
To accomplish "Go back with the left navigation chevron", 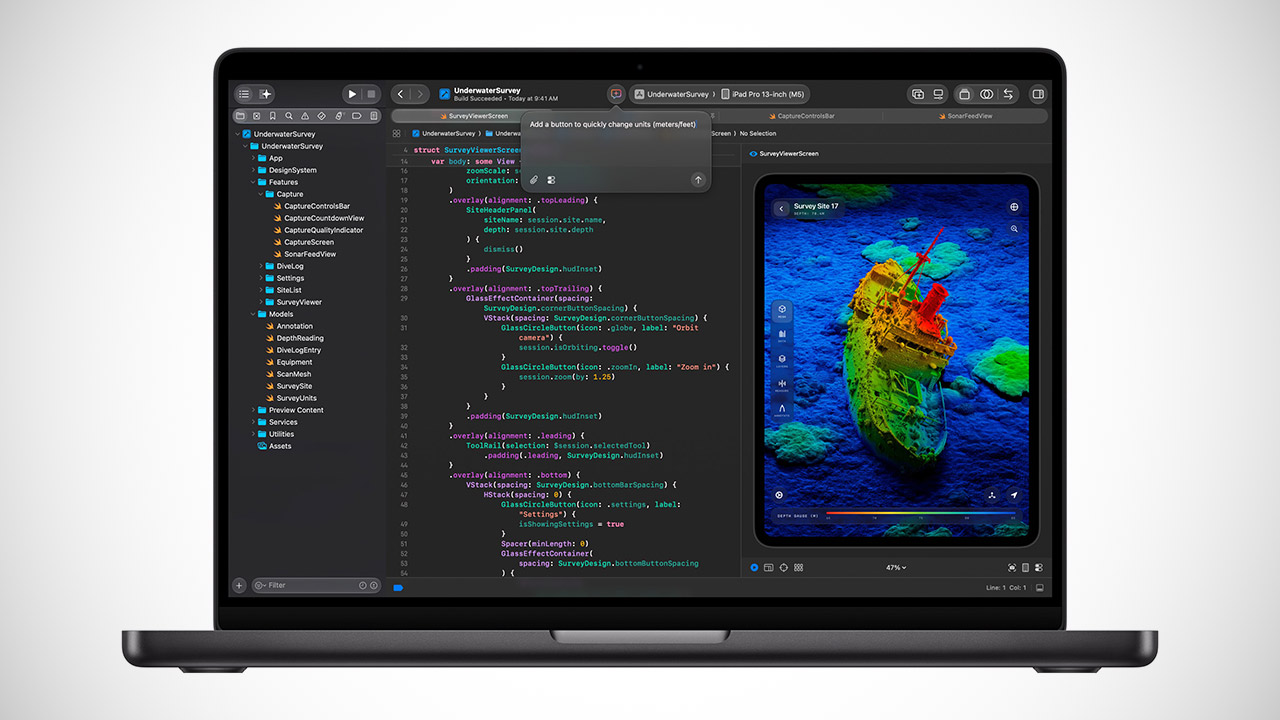I will click(400, 94).
